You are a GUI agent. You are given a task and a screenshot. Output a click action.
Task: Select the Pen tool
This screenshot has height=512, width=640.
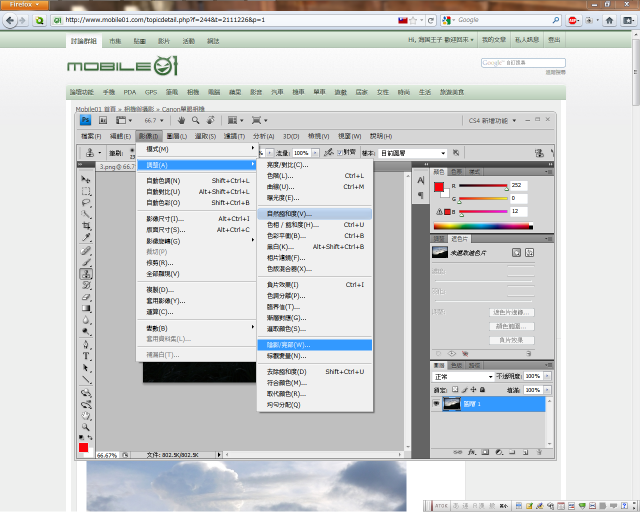coord(86,345)
